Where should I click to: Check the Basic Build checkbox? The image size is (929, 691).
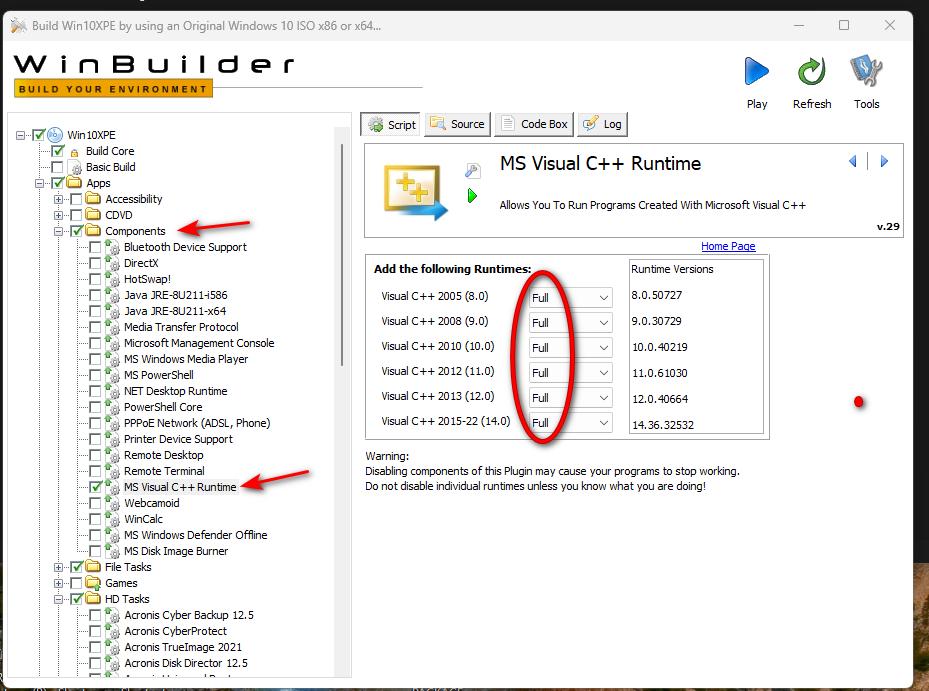[x=57, y=167]
